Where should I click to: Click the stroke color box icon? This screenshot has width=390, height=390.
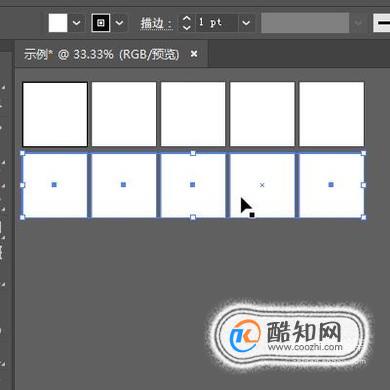click(x=101, y=23)
